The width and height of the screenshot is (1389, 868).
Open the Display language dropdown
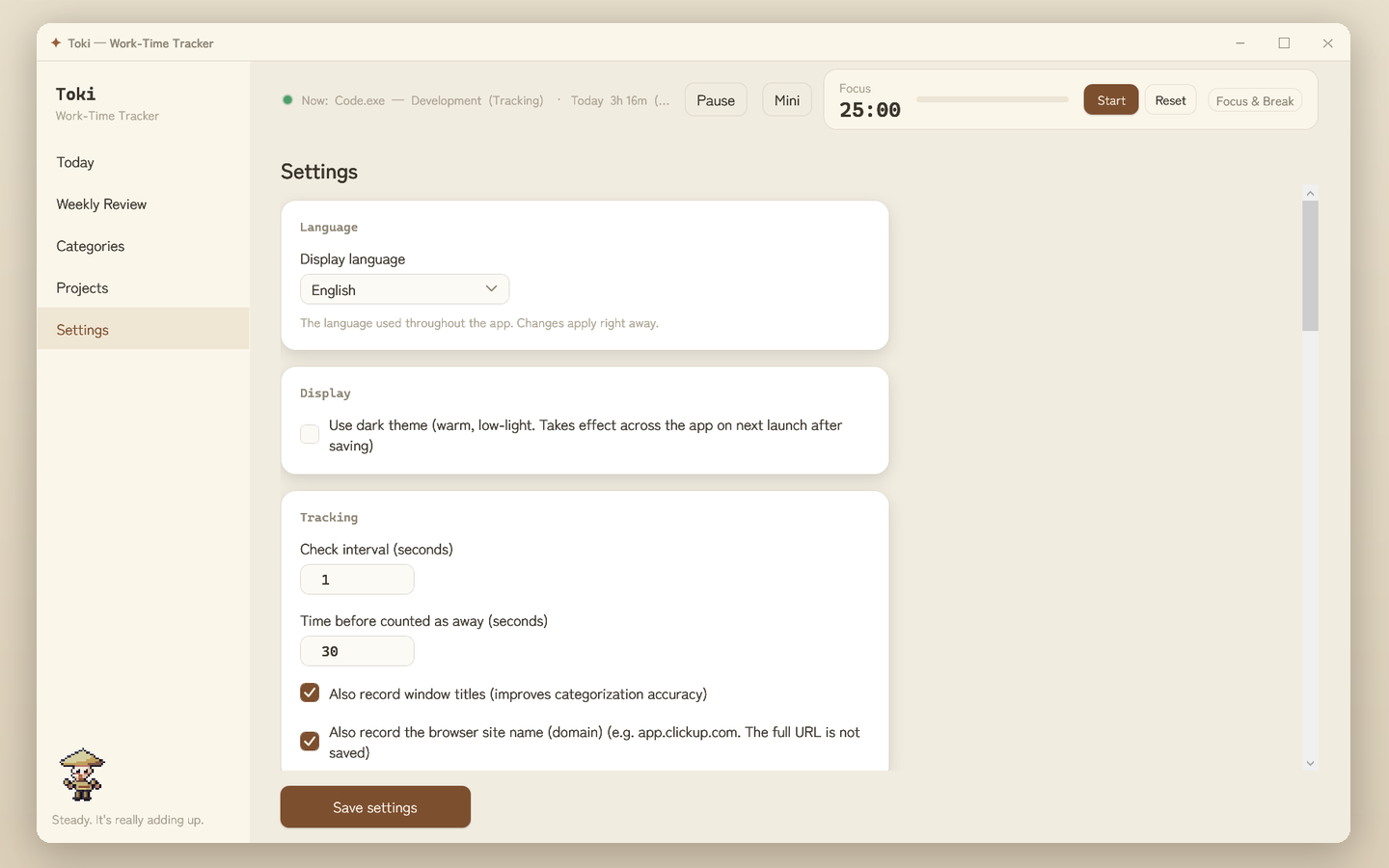404,289
